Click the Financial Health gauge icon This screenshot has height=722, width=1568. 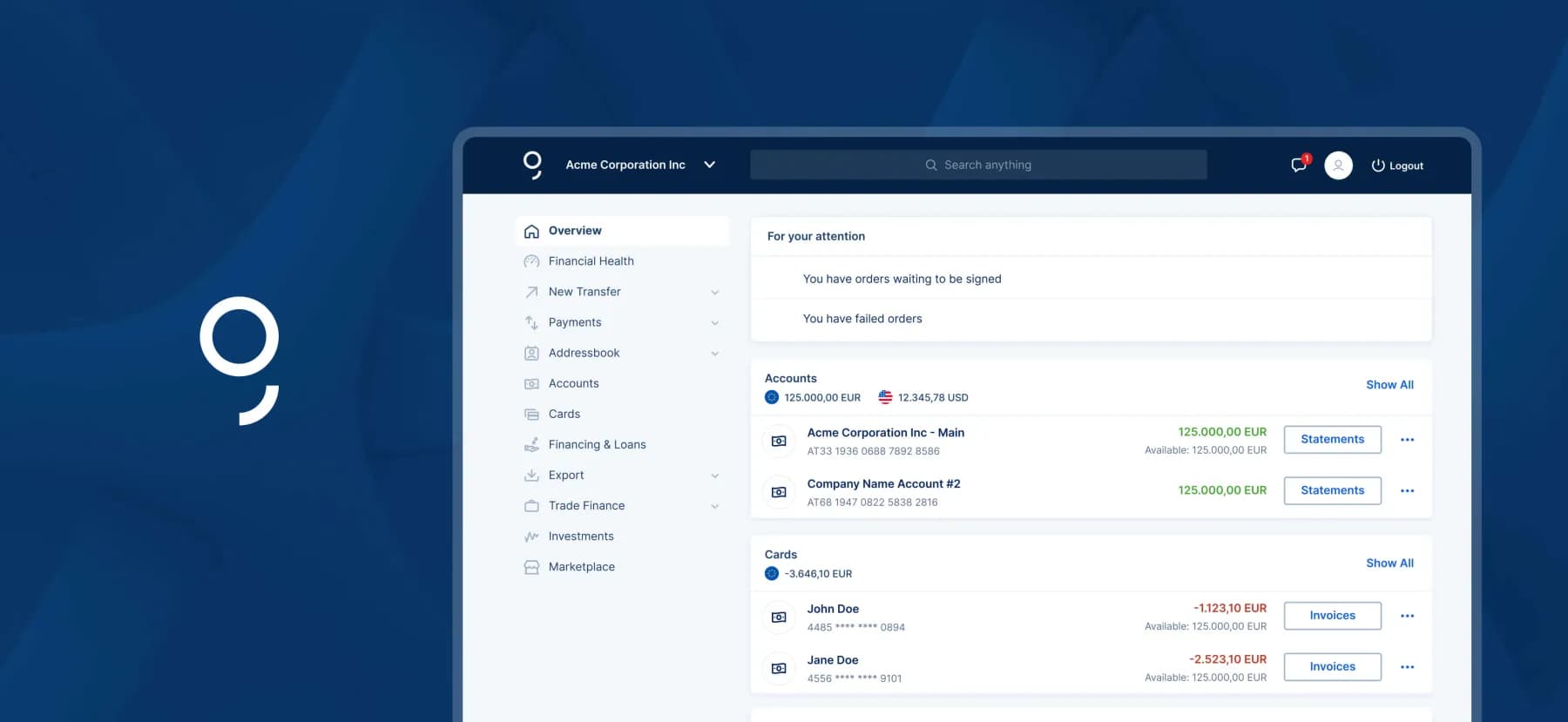pos(531,261)
